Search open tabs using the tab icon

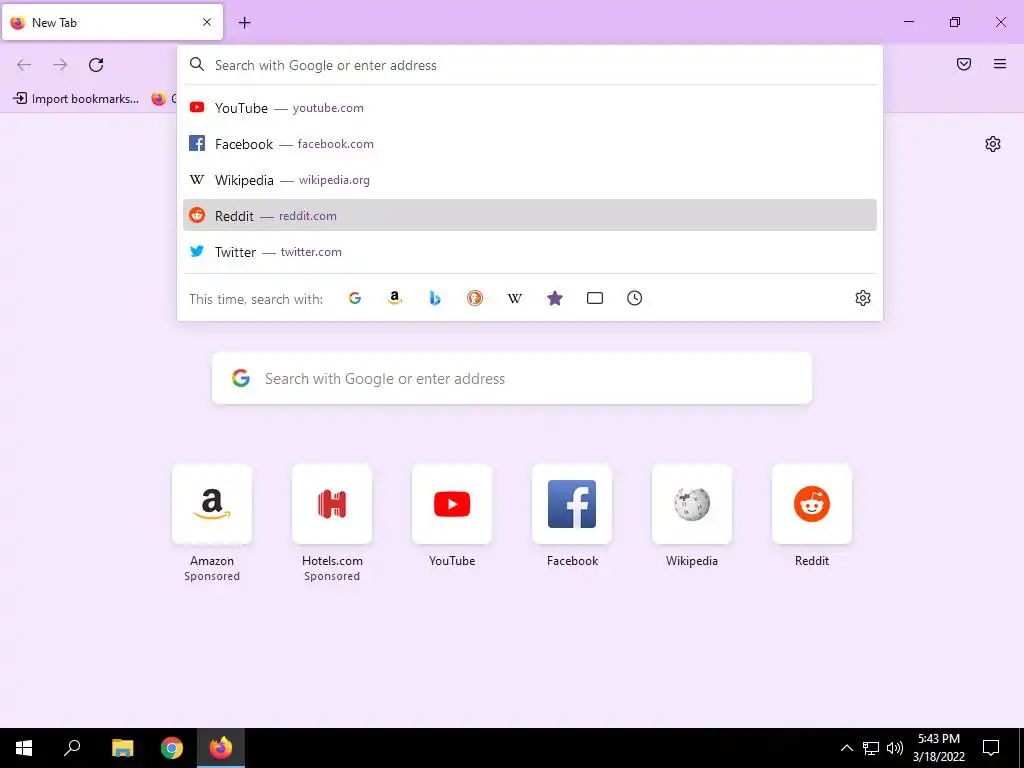tap(595, 298)
